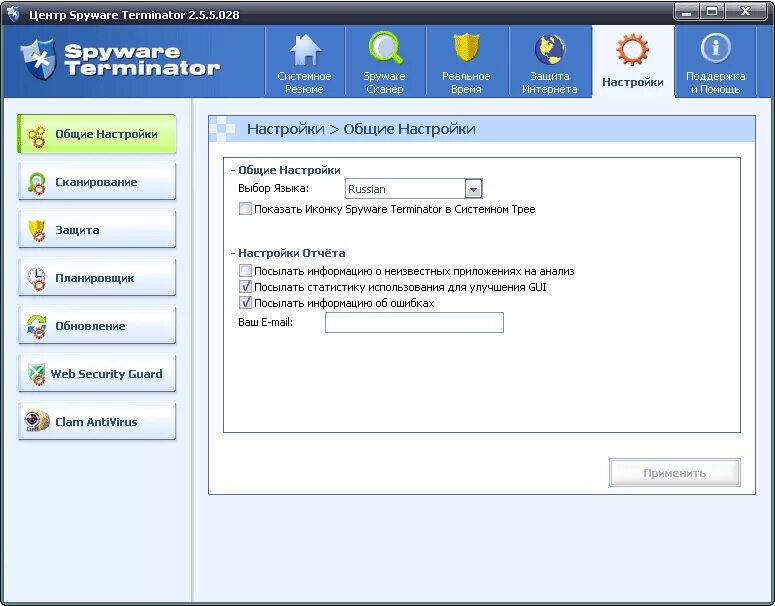Minimize the Spyware Terminator window
The image size is (775, 606).
pyautogui.click(x=686, y=12)
